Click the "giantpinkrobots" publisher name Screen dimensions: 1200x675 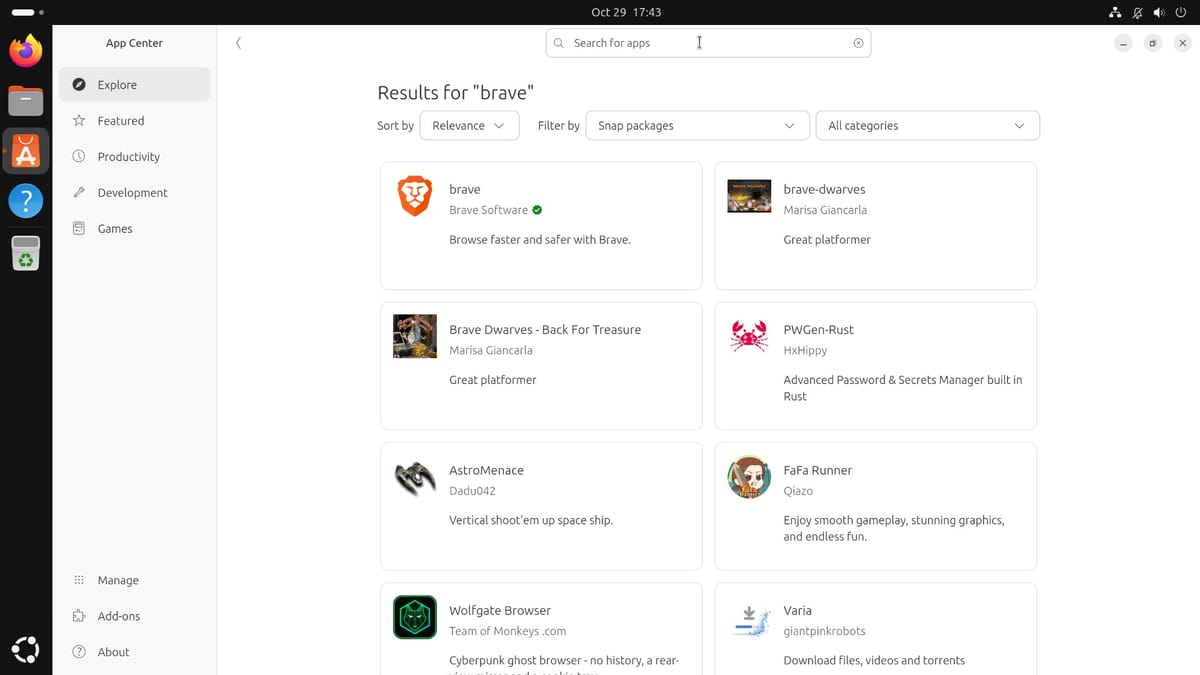click(824, 631)
